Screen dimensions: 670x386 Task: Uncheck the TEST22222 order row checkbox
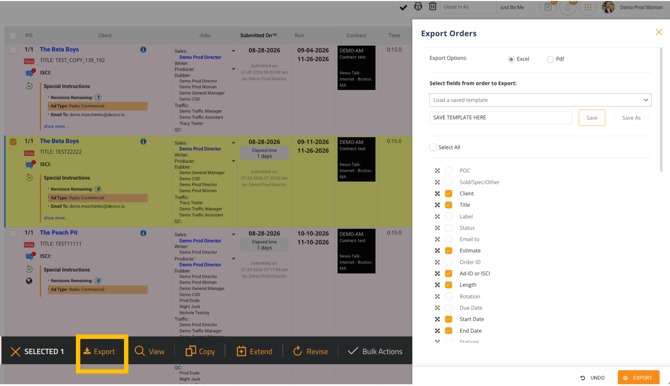[13, 142]
